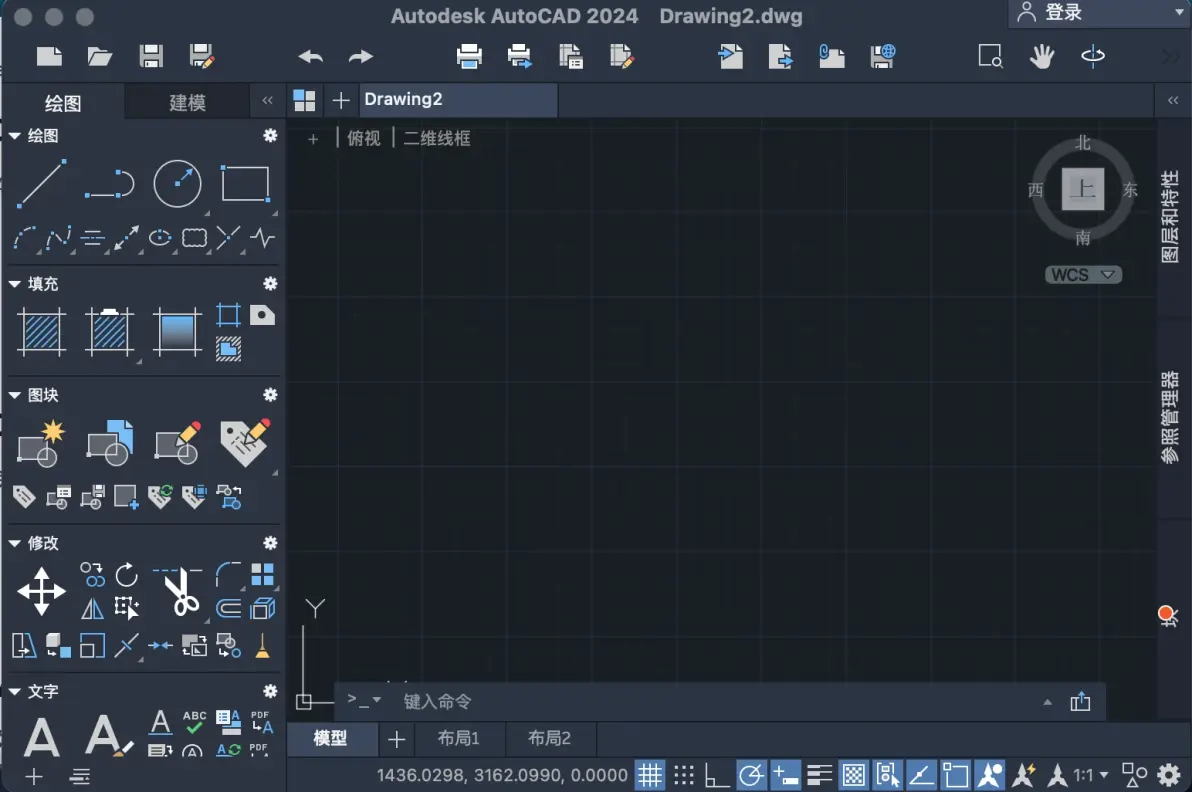
Task: Open the WCS coordinate system dropdown
Action: 1083,274
